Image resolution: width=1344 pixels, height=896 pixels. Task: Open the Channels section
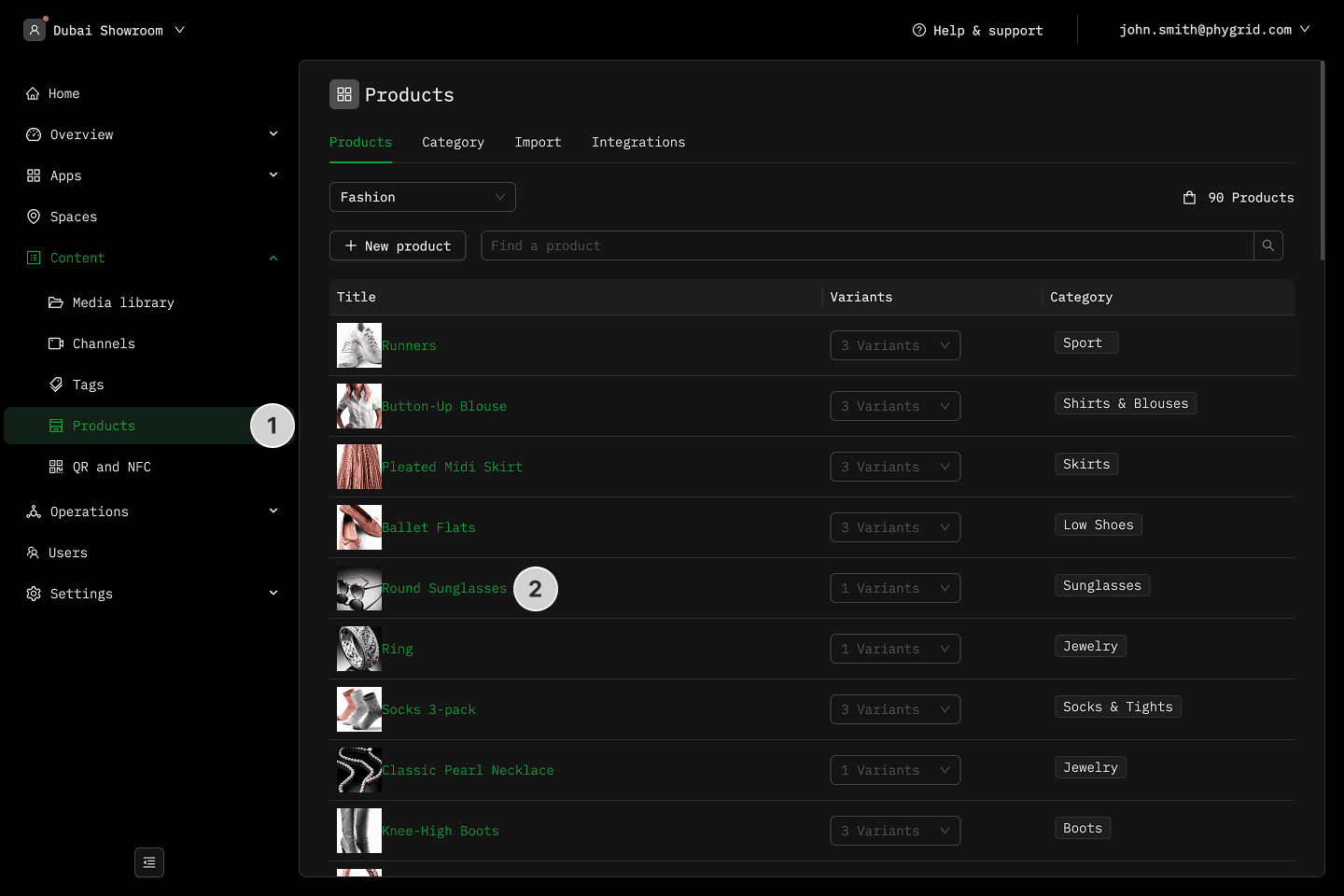pos(103,343)
